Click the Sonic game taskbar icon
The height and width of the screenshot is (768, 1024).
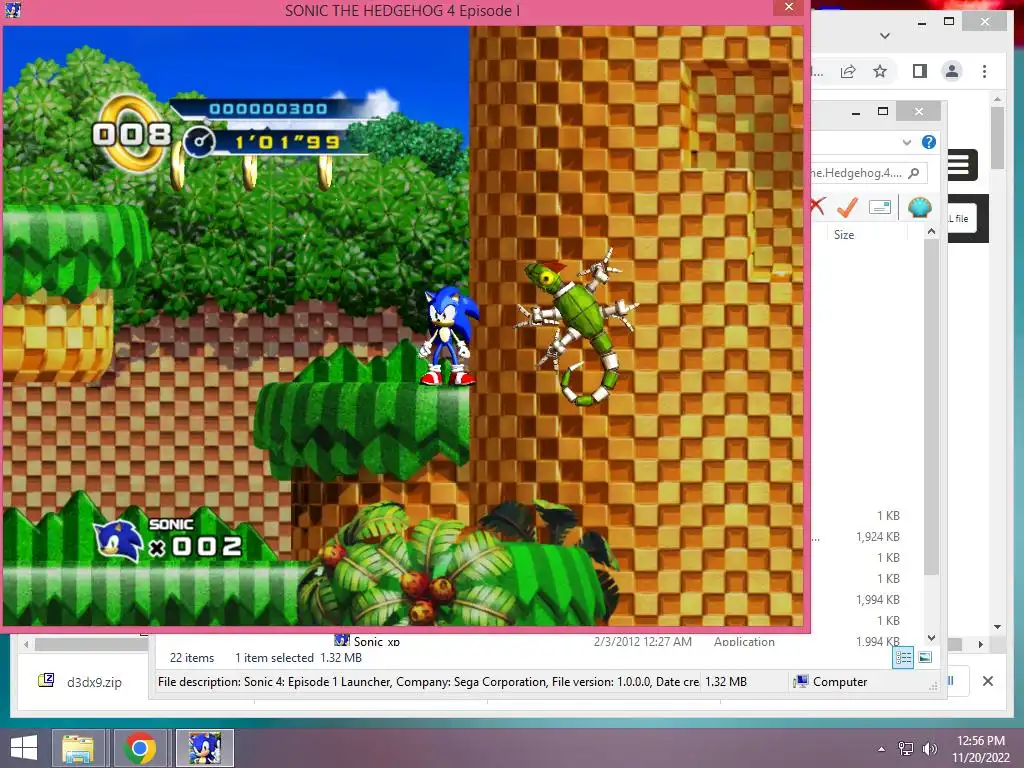click(204, 748)
